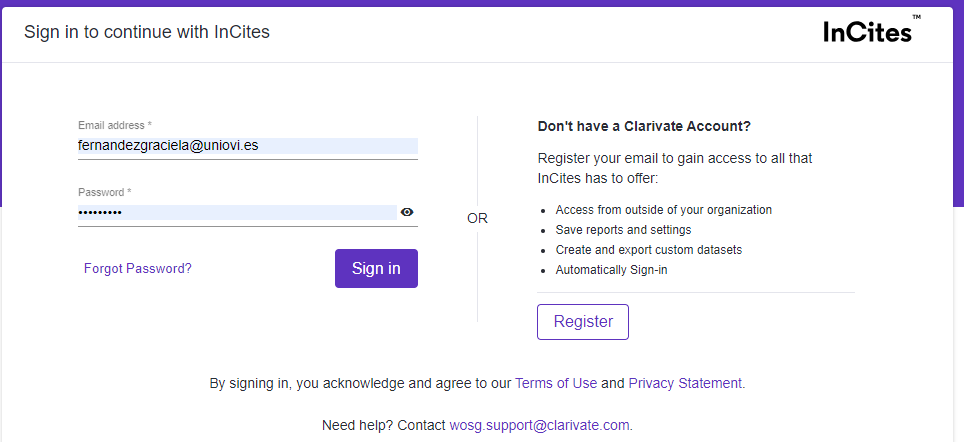Open the Privacy Statement link

(x=685, y=383)
